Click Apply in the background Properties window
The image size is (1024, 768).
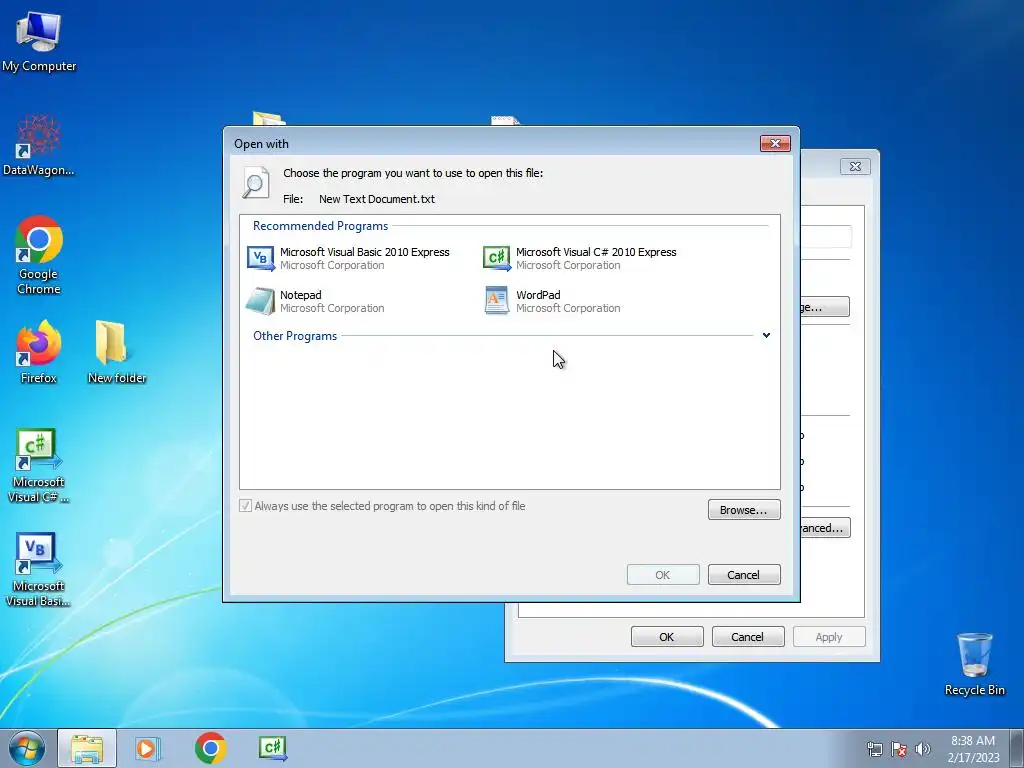click(829, 637)
